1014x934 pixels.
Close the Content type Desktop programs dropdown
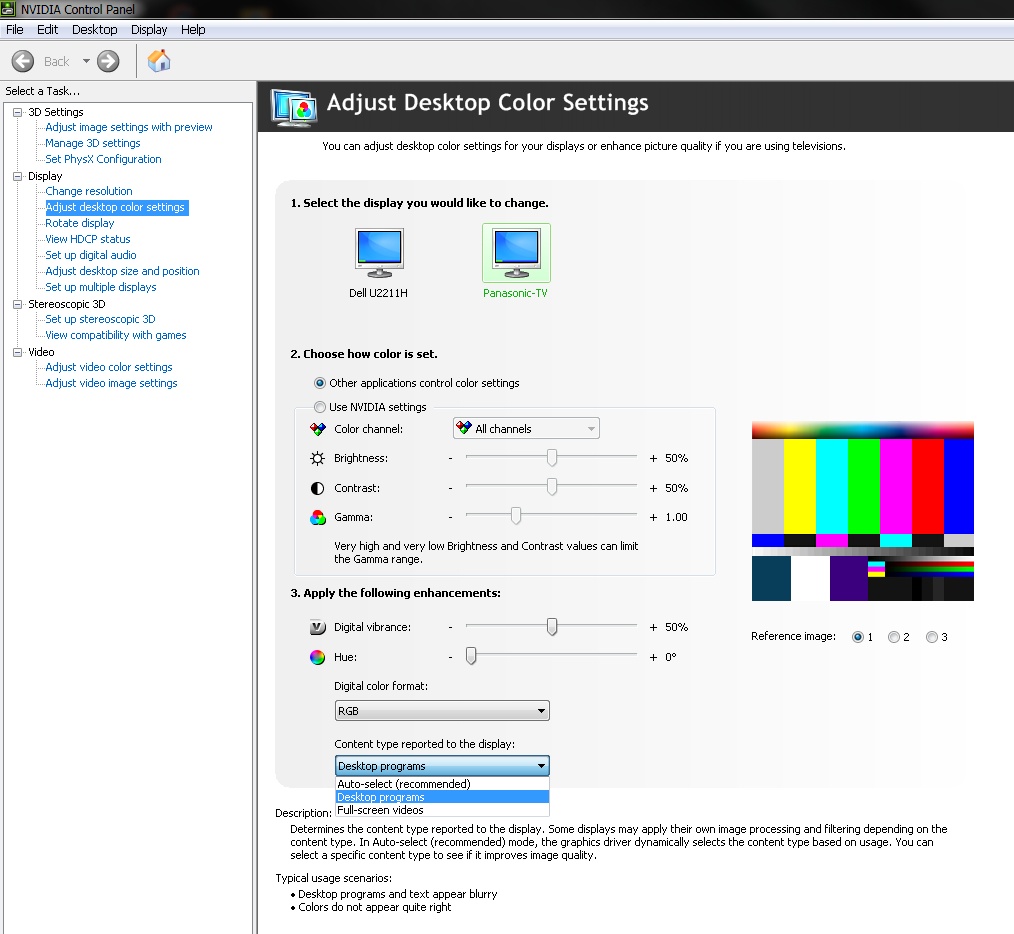tap(442, 766)
